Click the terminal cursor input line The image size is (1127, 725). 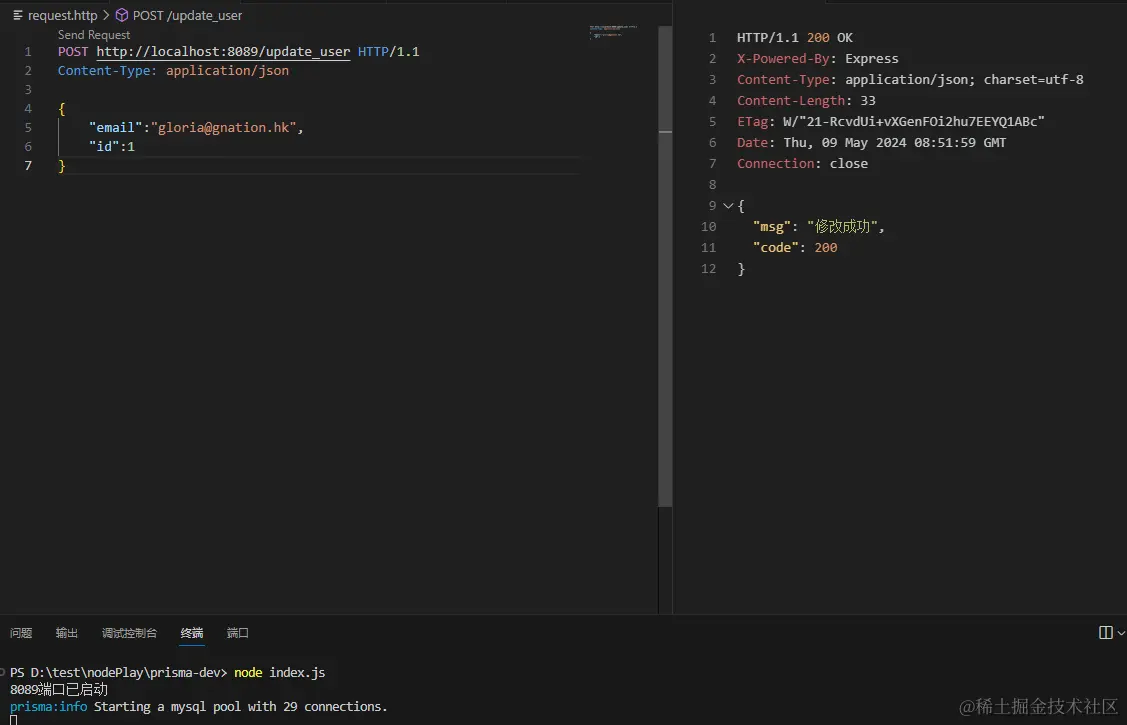(x=14, y=720)
